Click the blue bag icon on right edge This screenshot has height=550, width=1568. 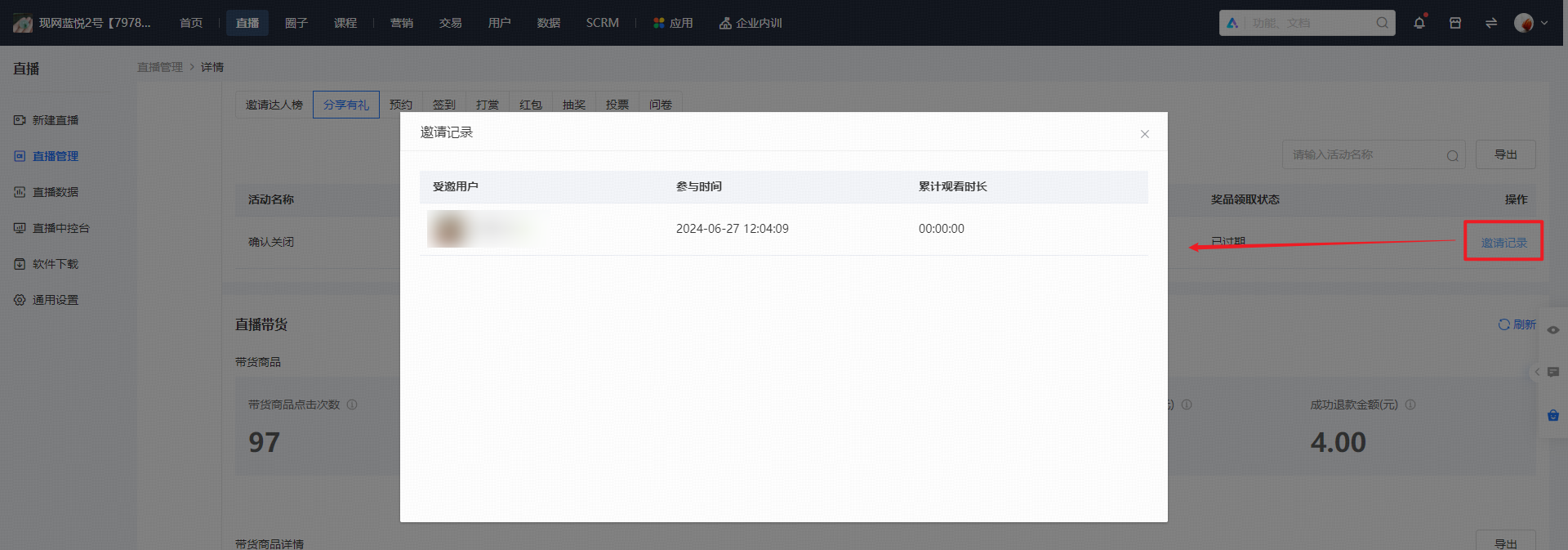[1553, 415]
